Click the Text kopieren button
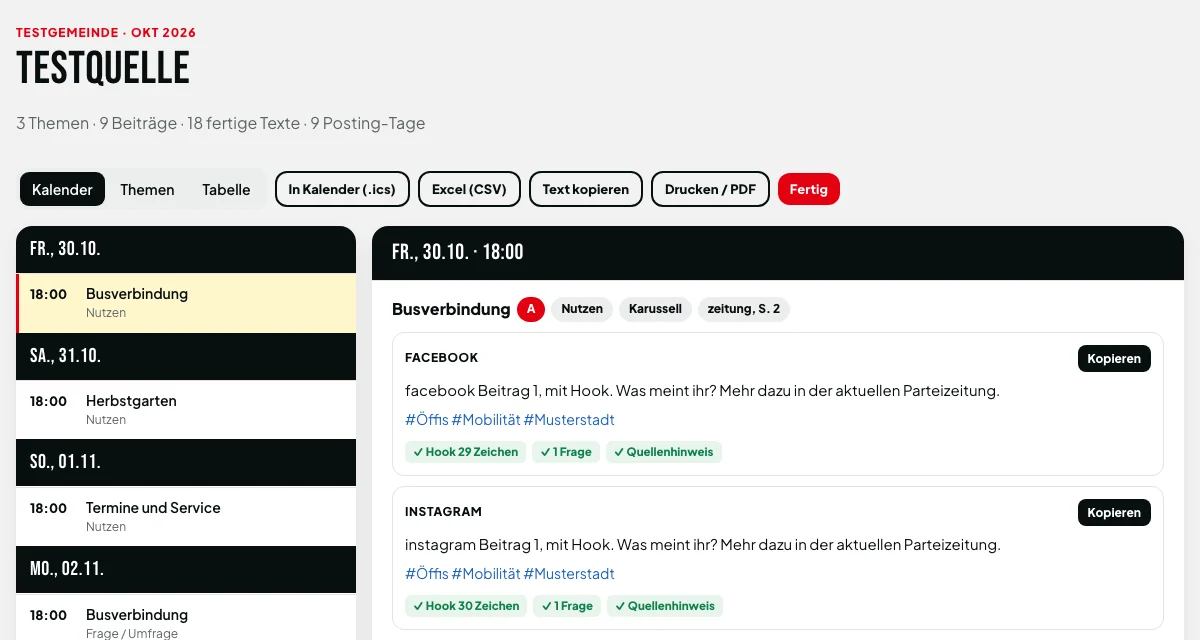 (x=586, y=189)
